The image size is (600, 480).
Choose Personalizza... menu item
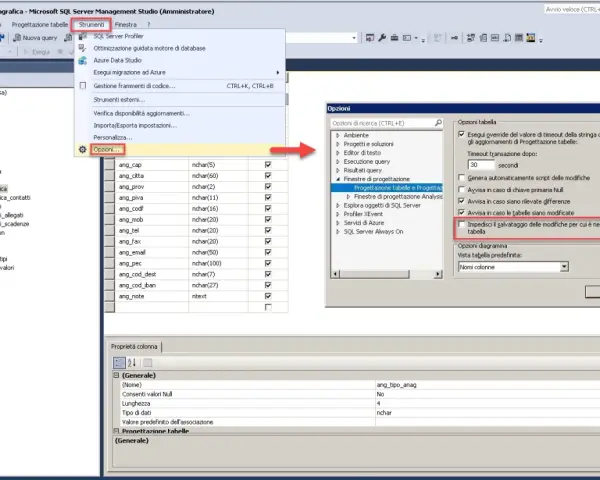(x=180, y=137)
